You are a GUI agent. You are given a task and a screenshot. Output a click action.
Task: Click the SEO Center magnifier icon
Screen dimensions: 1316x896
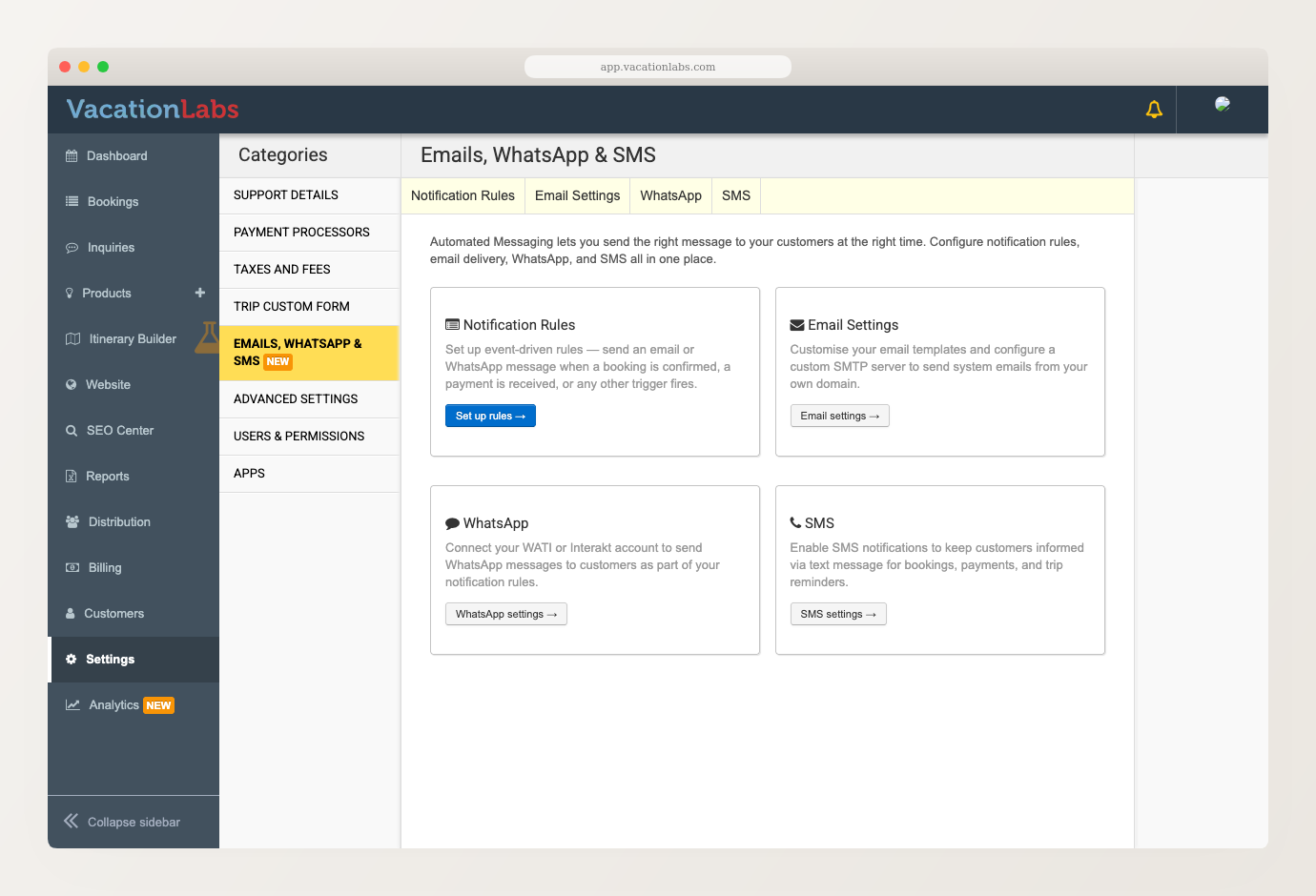[72, 431]
